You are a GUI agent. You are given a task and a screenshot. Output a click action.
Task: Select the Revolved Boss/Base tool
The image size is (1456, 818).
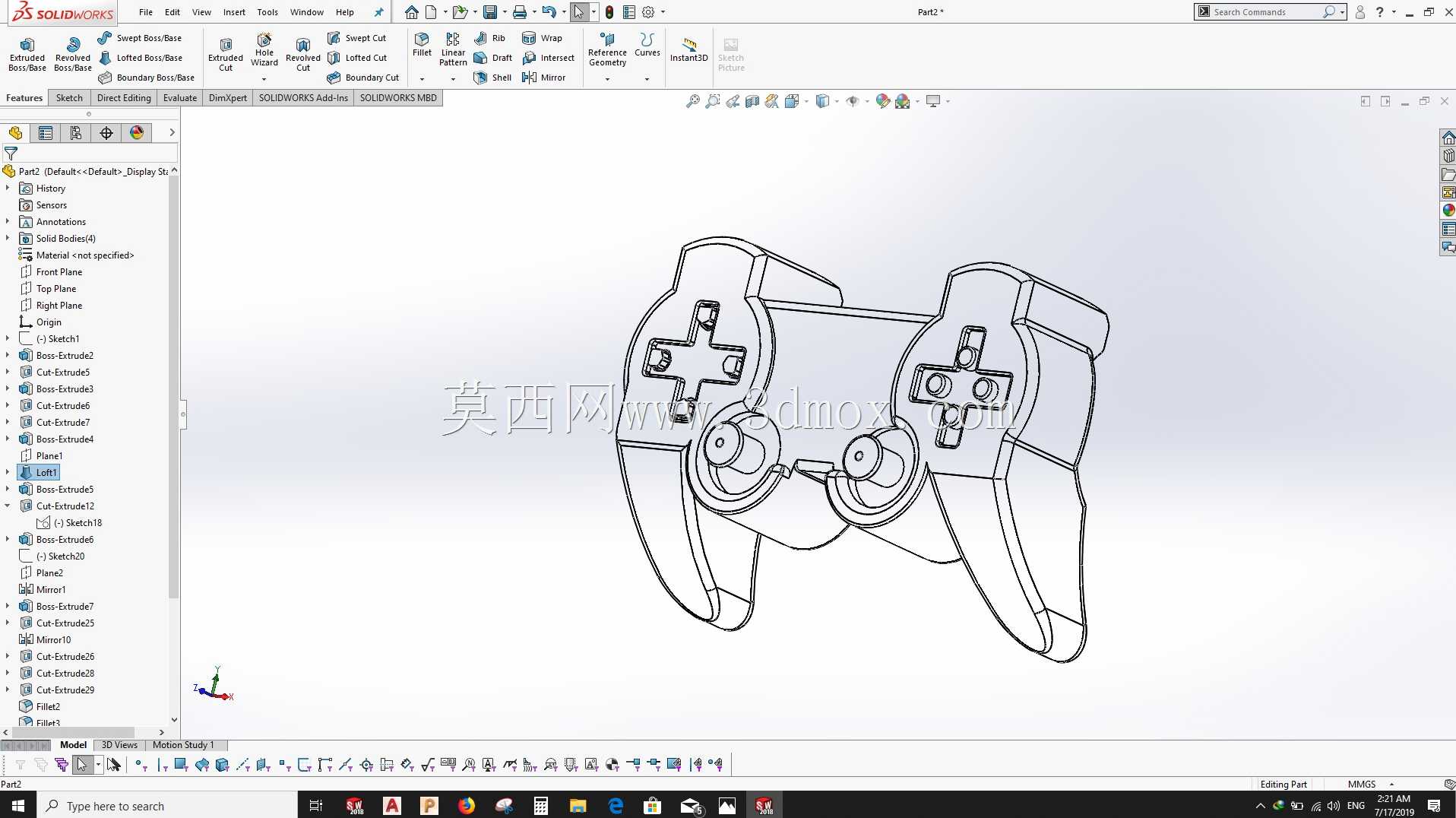tap(73, 54)
